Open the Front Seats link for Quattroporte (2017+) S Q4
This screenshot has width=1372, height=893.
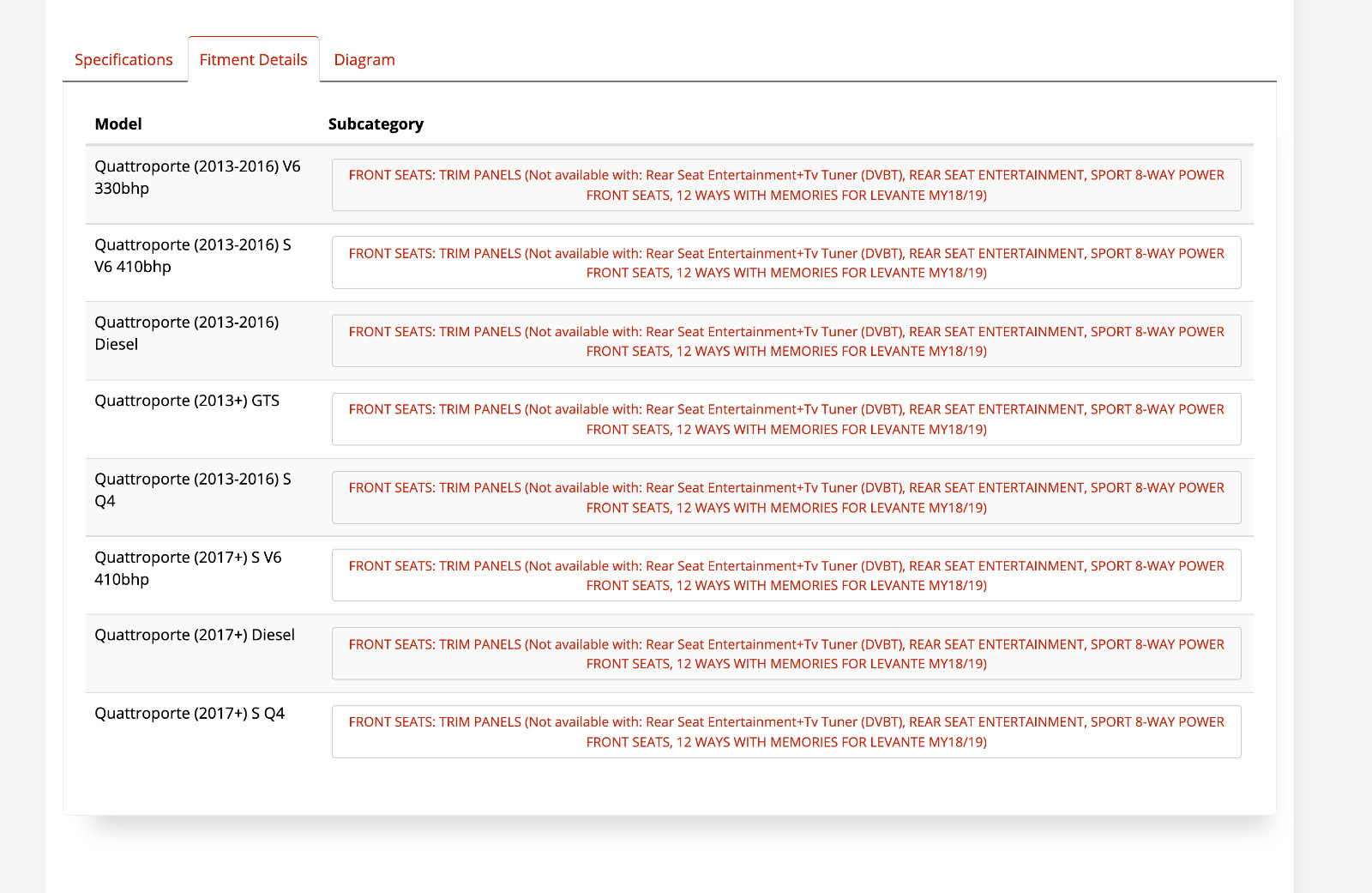click(x=786, y=732)
